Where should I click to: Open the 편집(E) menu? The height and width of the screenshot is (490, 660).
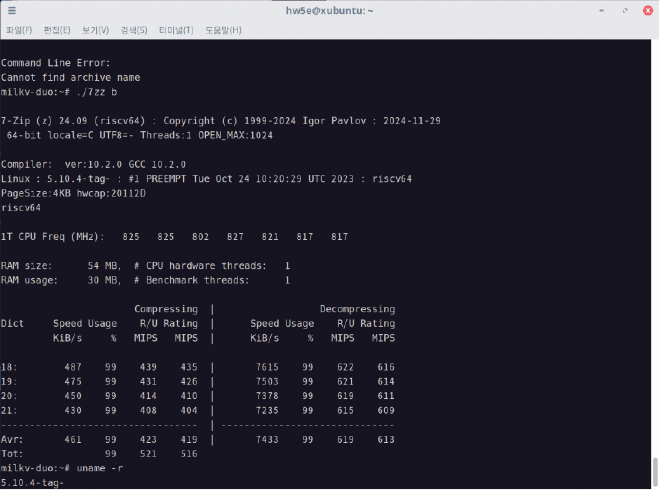[x=58, y=30]
